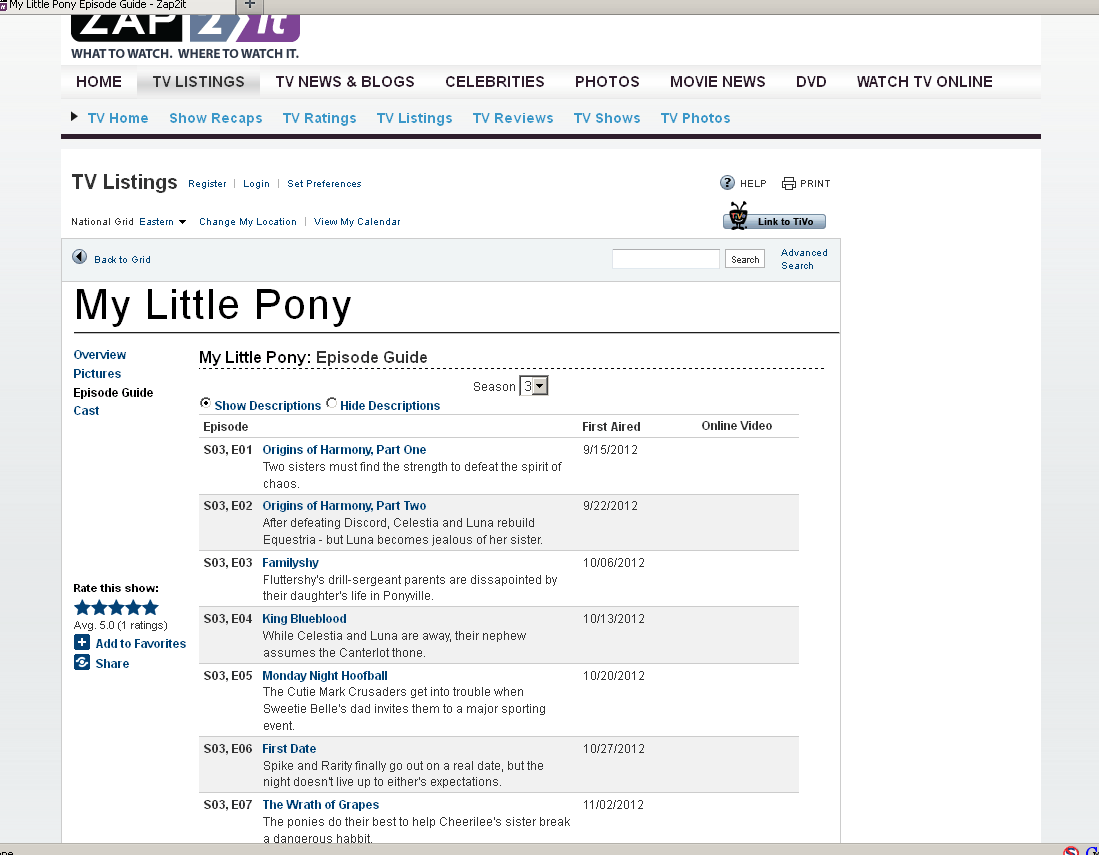Open the Pictures sidebar link

pyautogui.click(x=97, y=374)
